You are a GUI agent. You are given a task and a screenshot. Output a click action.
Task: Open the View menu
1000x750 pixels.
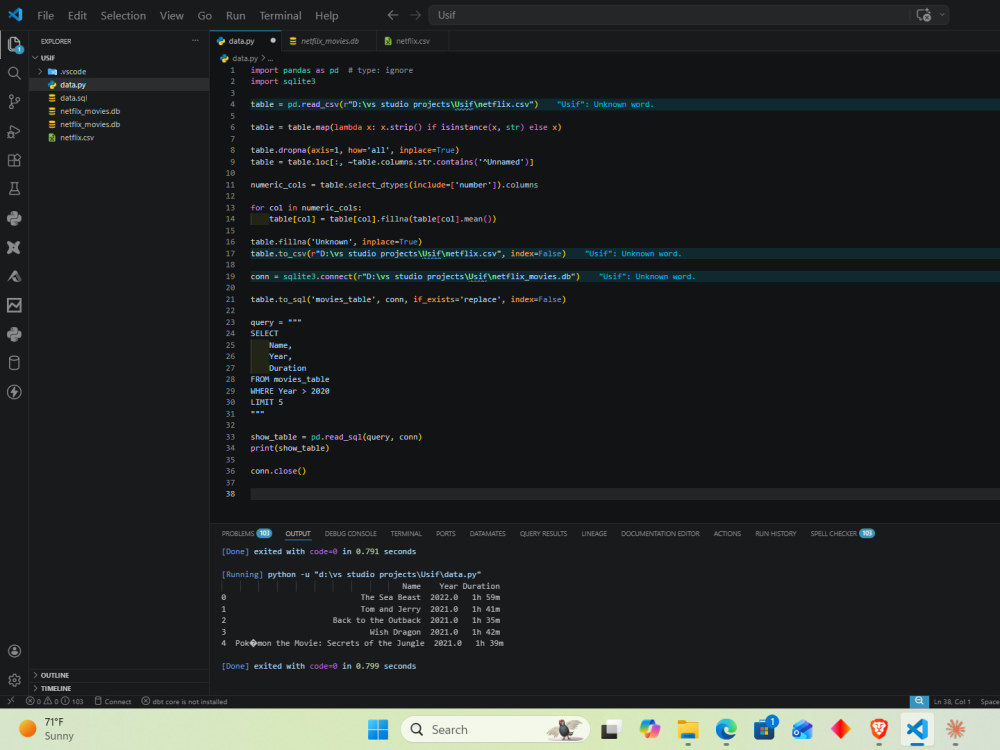(x=172, y=15)
